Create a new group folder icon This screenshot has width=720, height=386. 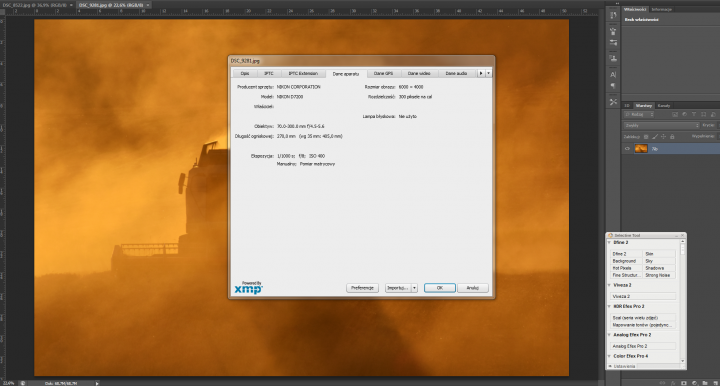(705, 383)
